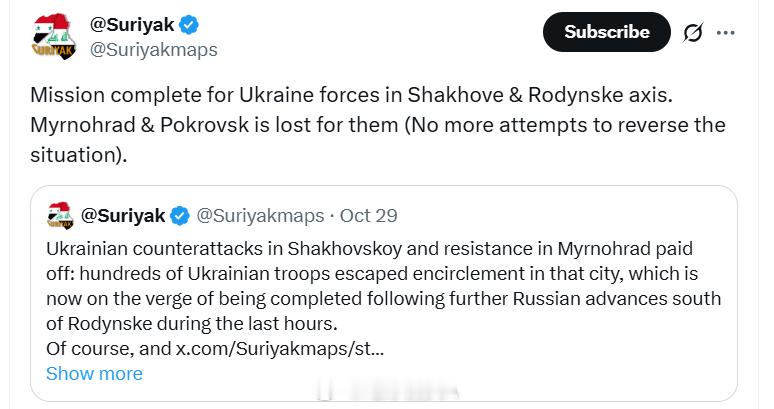Open the Oct 29 timestamp

pos(368,216)
